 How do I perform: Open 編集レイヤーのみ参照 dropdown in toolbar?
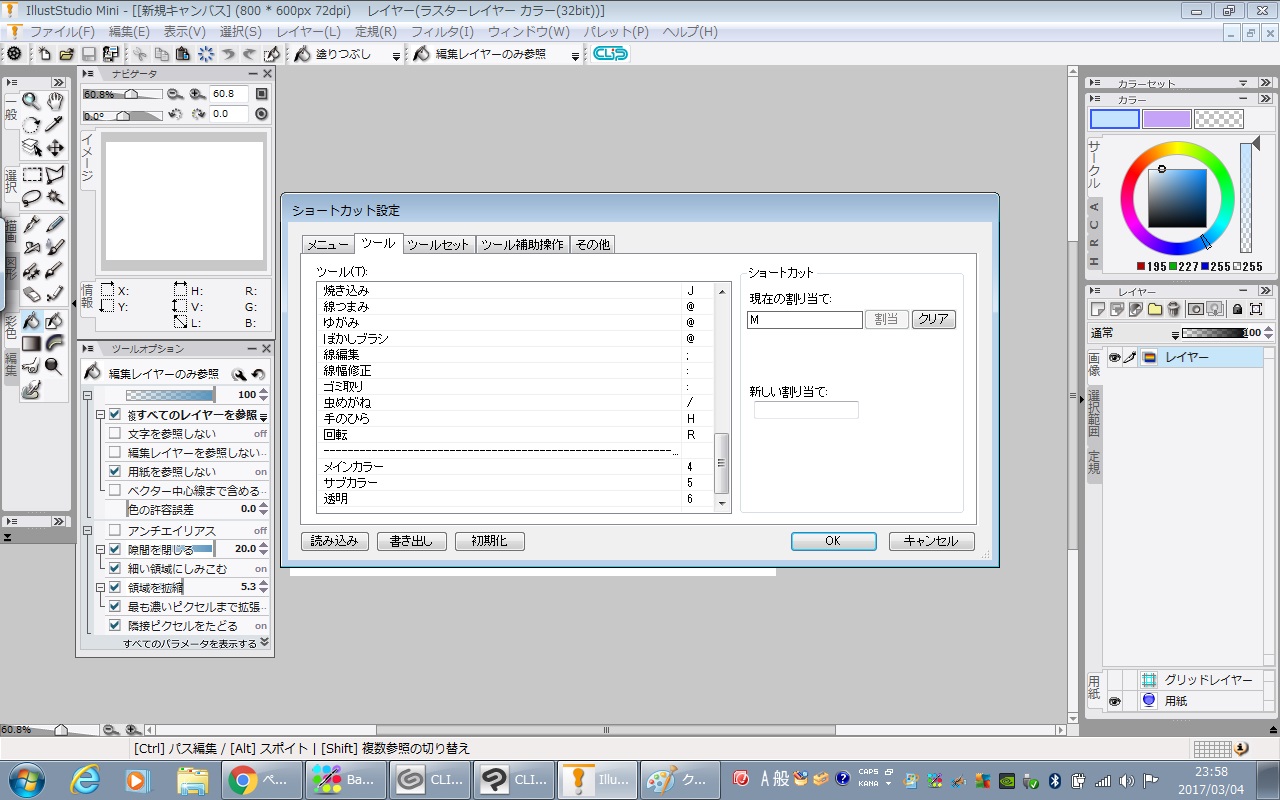(575, 55)
